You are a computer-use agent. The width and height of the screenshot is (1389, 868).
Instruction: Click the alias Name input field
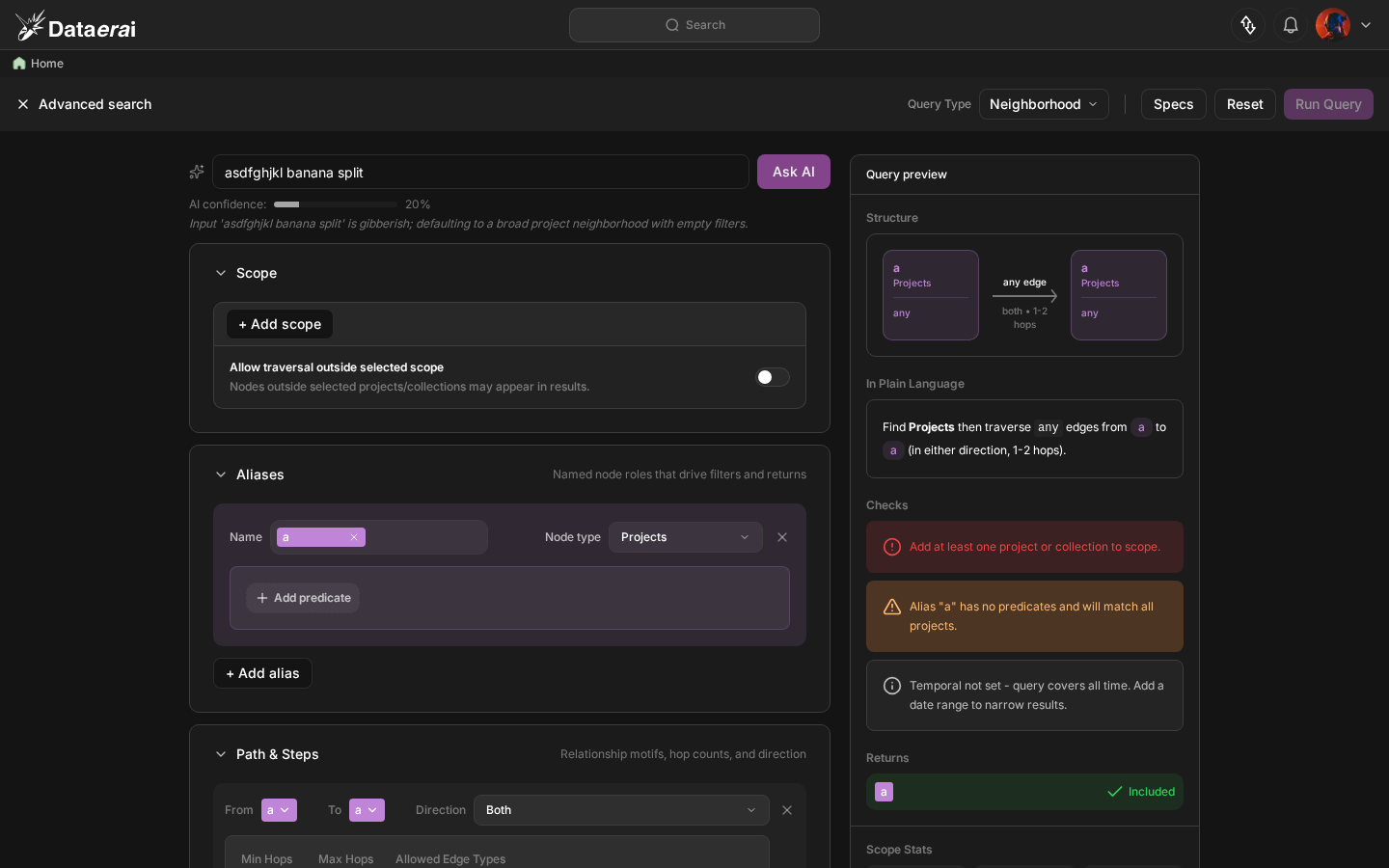click(x=379, y=537)
